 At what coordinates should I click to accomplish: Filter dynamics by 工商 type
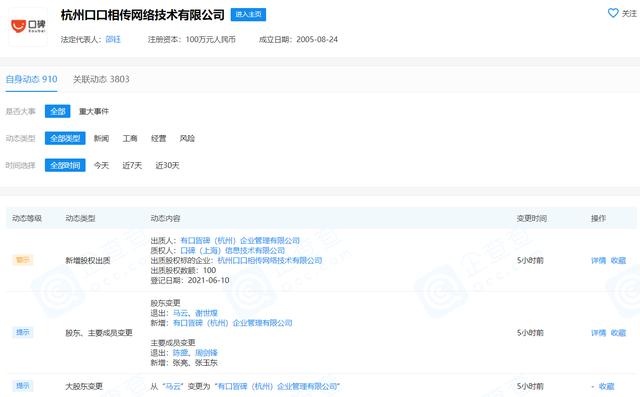[130, 138]
